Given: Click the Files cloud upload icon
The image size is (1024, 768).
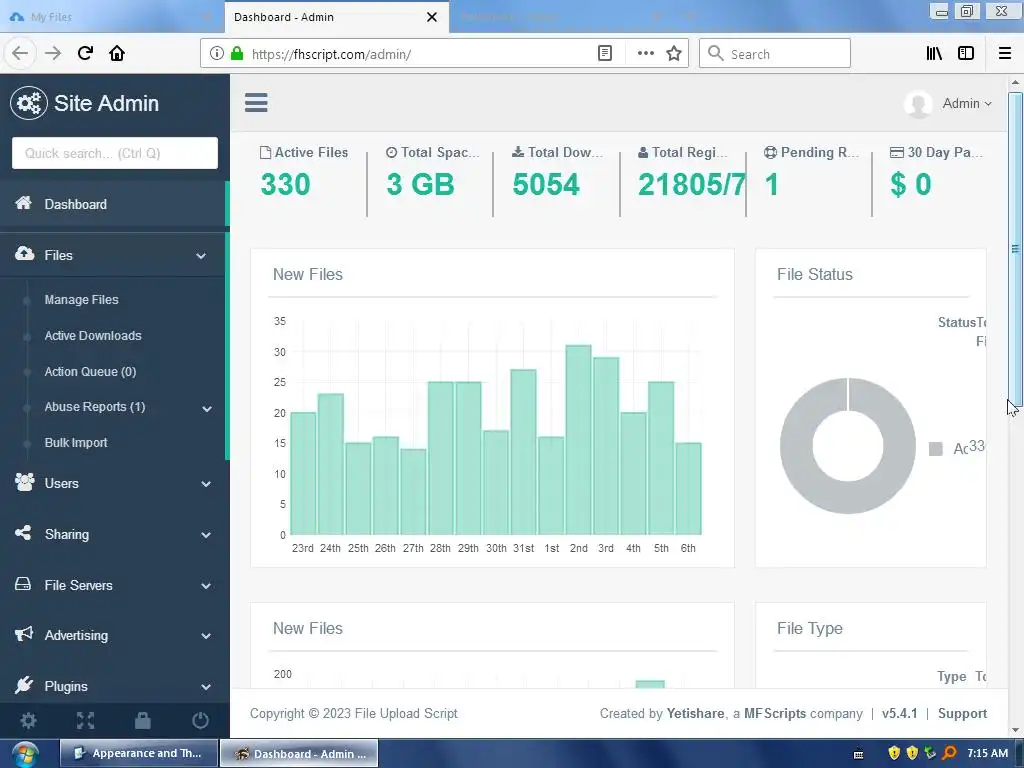Looking at the screenshot, I should tap(24, 253).
